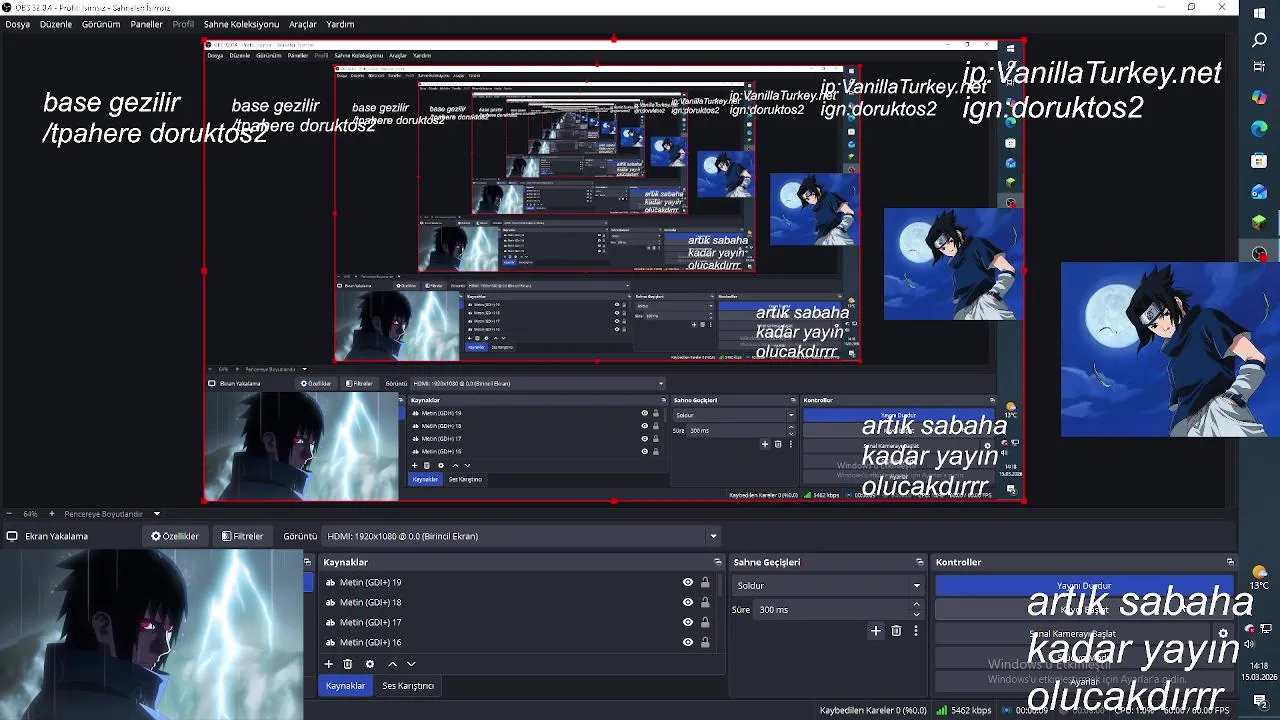Toggle the lock on Metin (GDI+) 17
Image resolution: width=1280 pixels, height=720 pixels.
(x=704, y=622)
